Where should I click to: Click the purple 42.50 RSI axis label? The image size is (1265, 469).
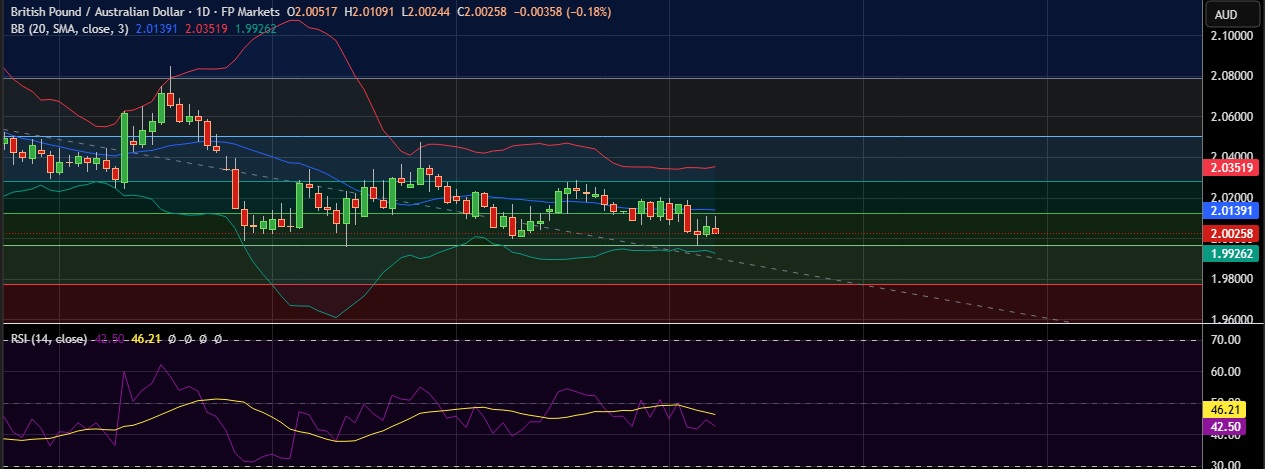click(x=1225, y=426)
